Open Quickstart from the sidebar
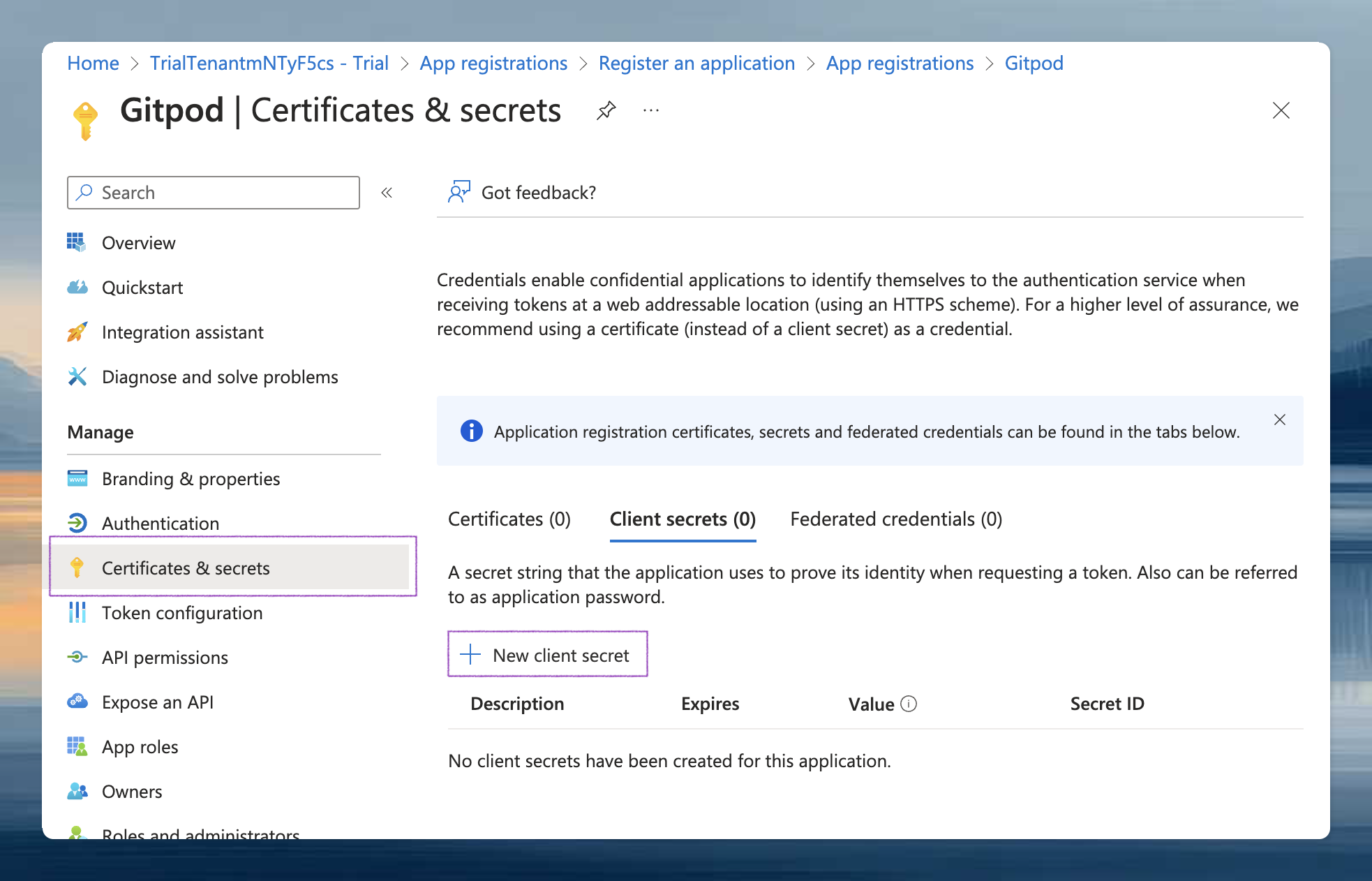The height and width of the screenshot is (881, 1372). 142,288
